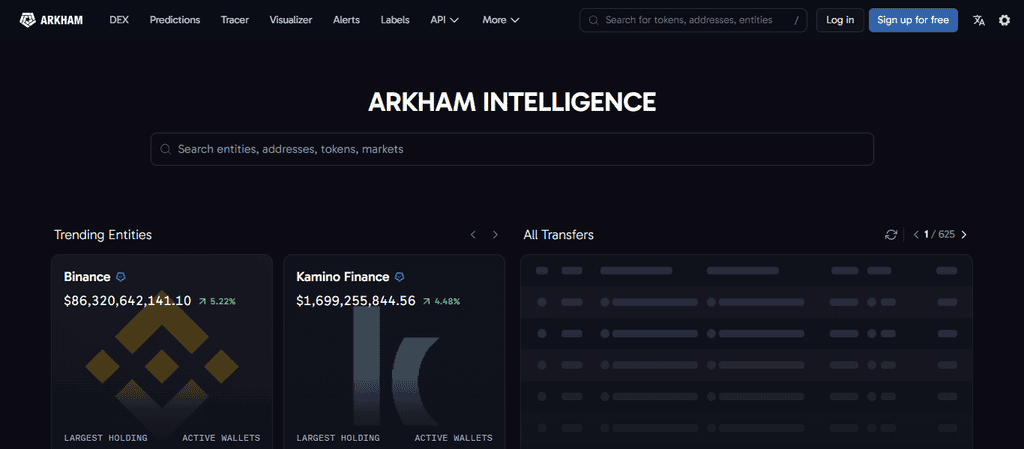Open the Tracer page
Screen dimensions: 1024x449
234,20
